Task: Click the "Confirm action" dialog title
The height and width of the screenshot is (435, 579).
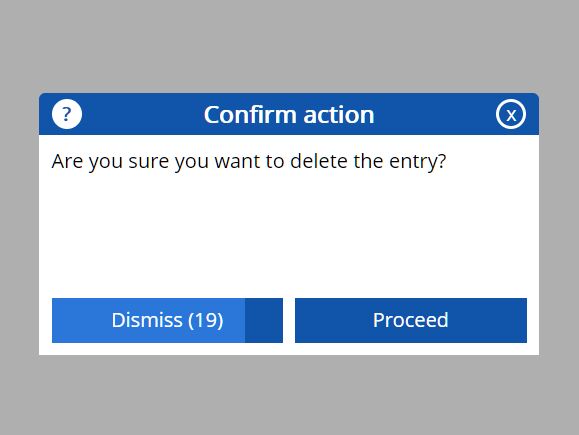Action: click(x=289, y=114)
